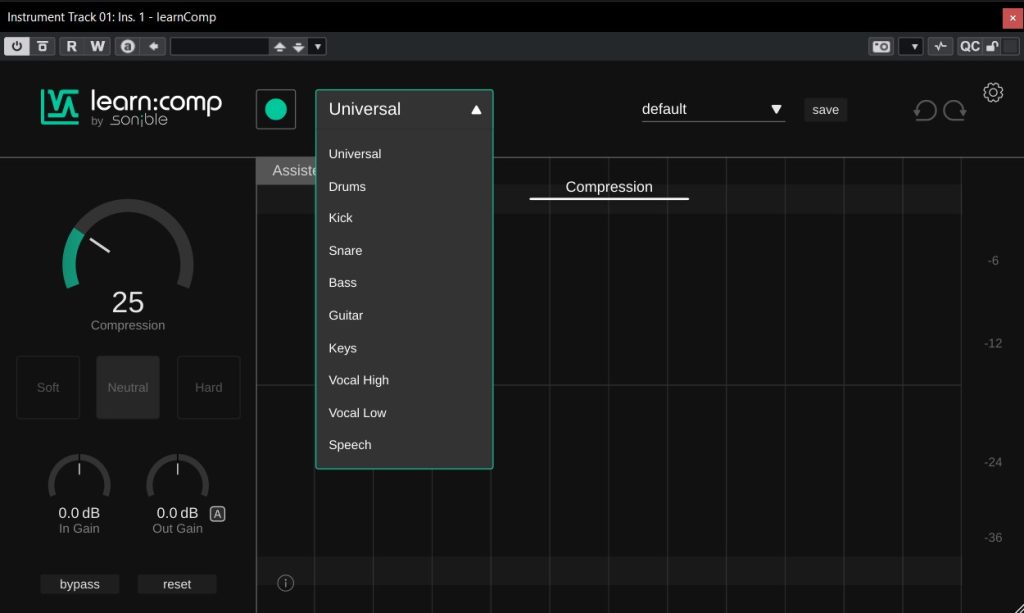Pick the Bass profile

click(342, 283)
